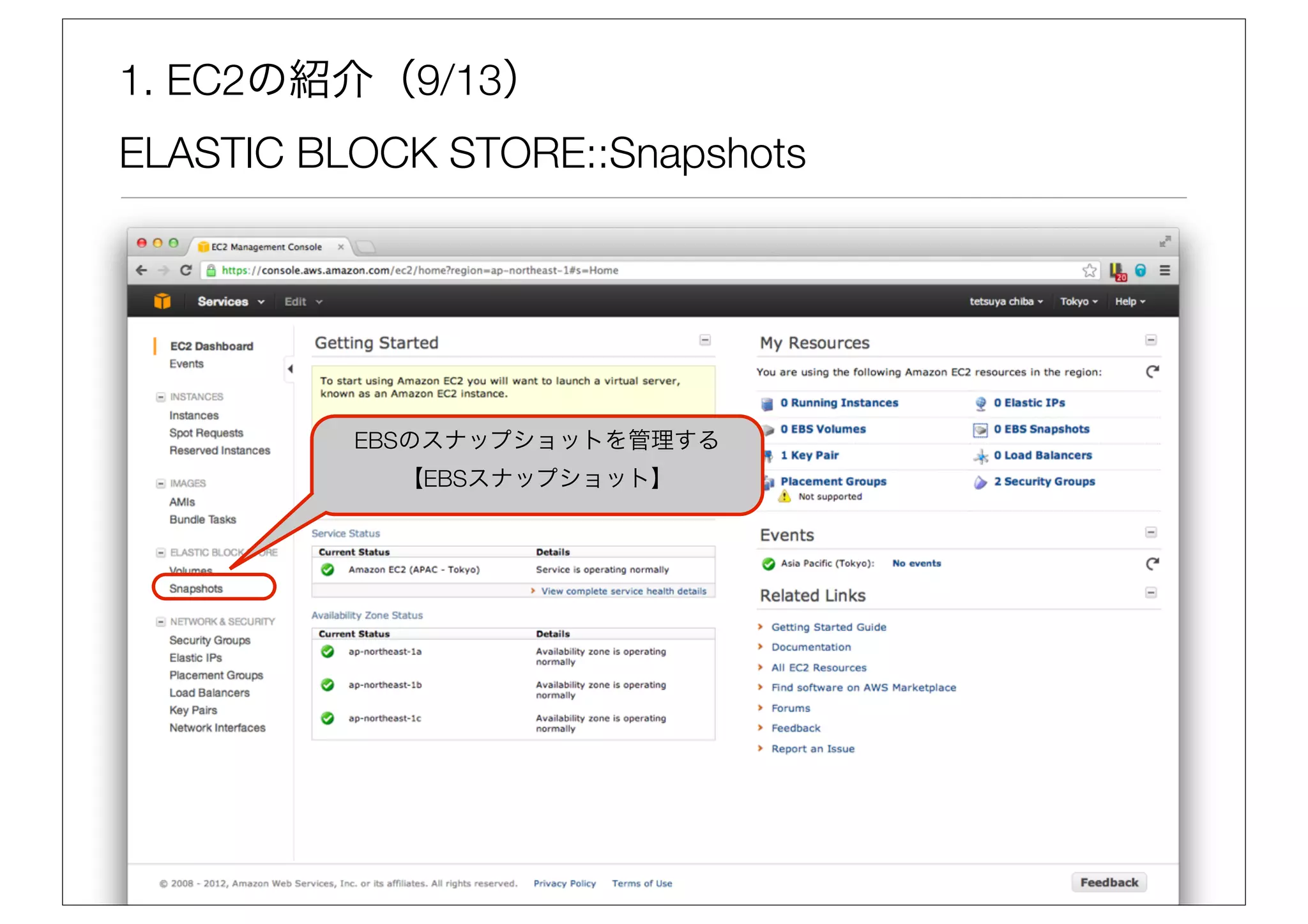Image resolution: width=1308 pixels, height=924 pixels.
Task: Collapse the ELASTIC BLOCK STORE section
Action: click(161, 553)
